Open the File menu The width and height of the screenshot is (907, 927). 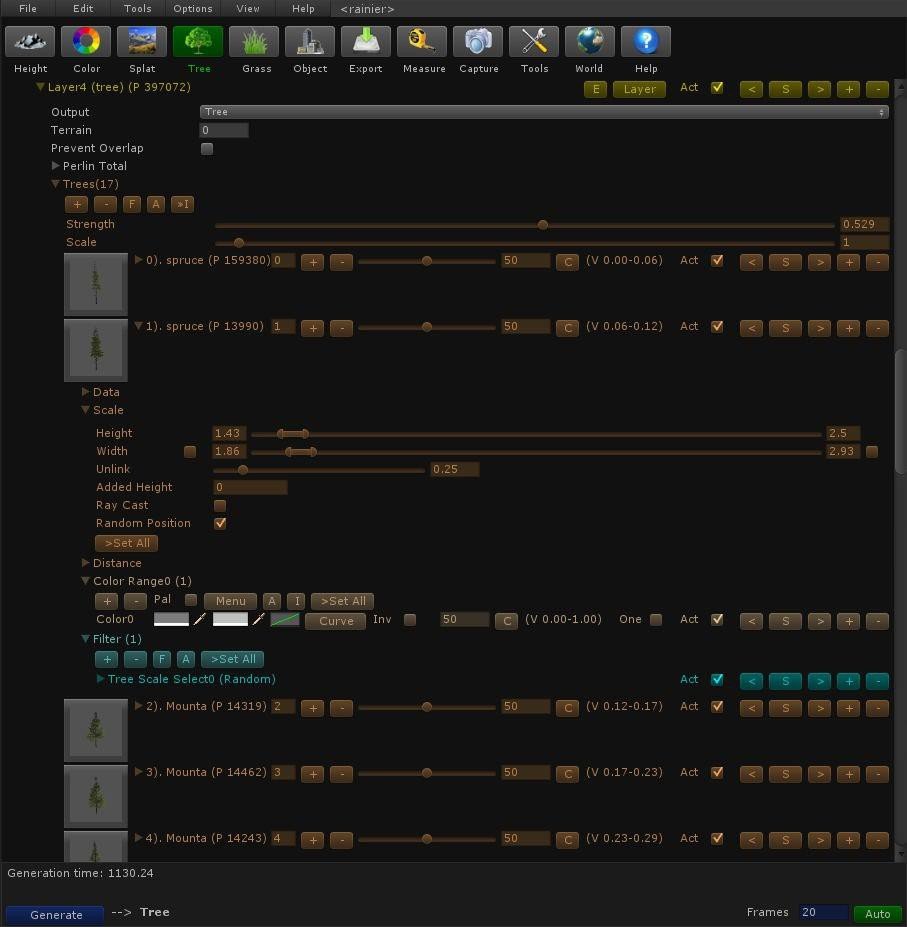point(28,8)
